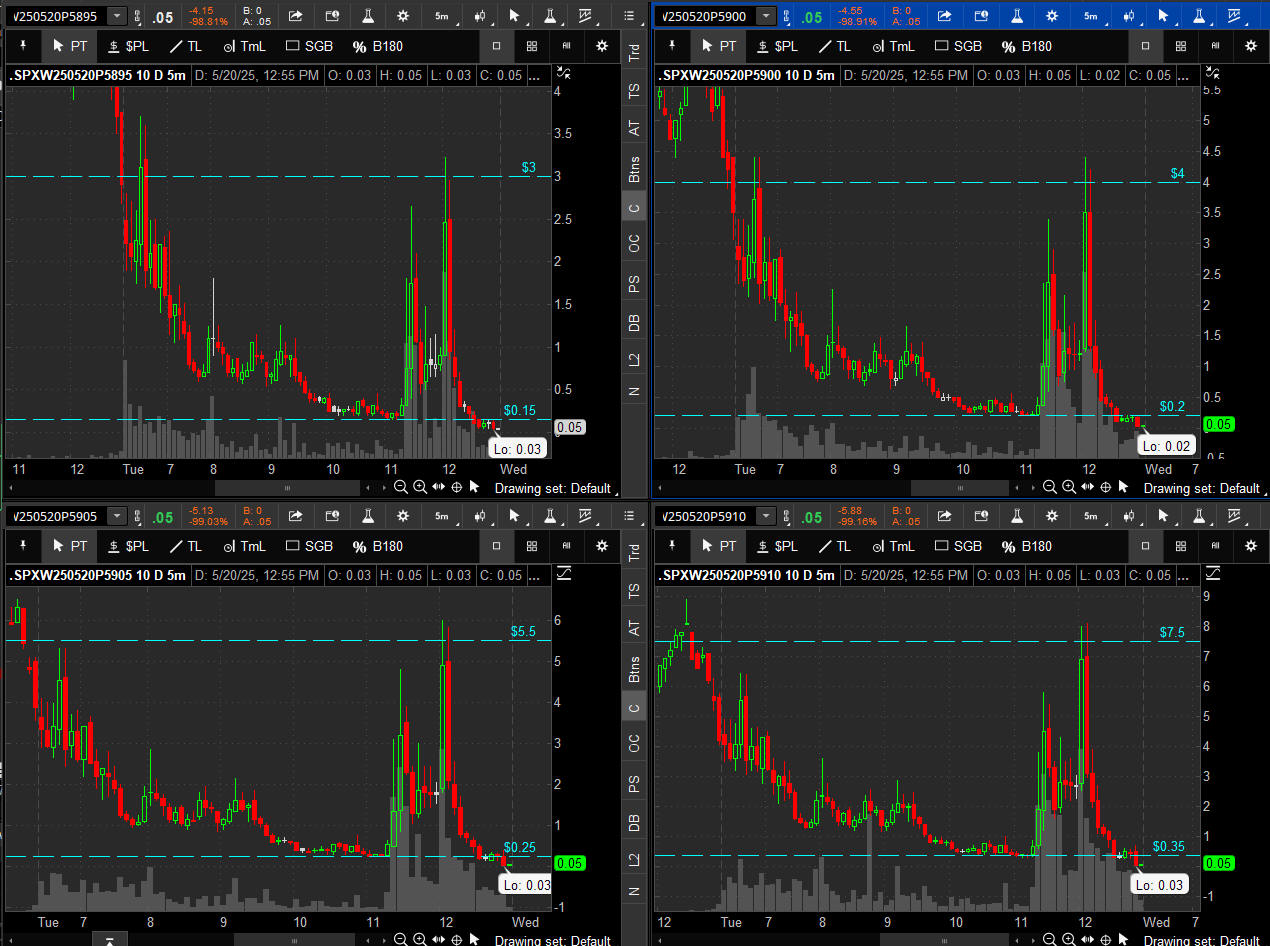The width and height of the screenshot is (1270, 946).
Task: Select the SGB rectangle tool in the P5895 drawing bar
Action: pyautogui.click(x=309, y=45)
